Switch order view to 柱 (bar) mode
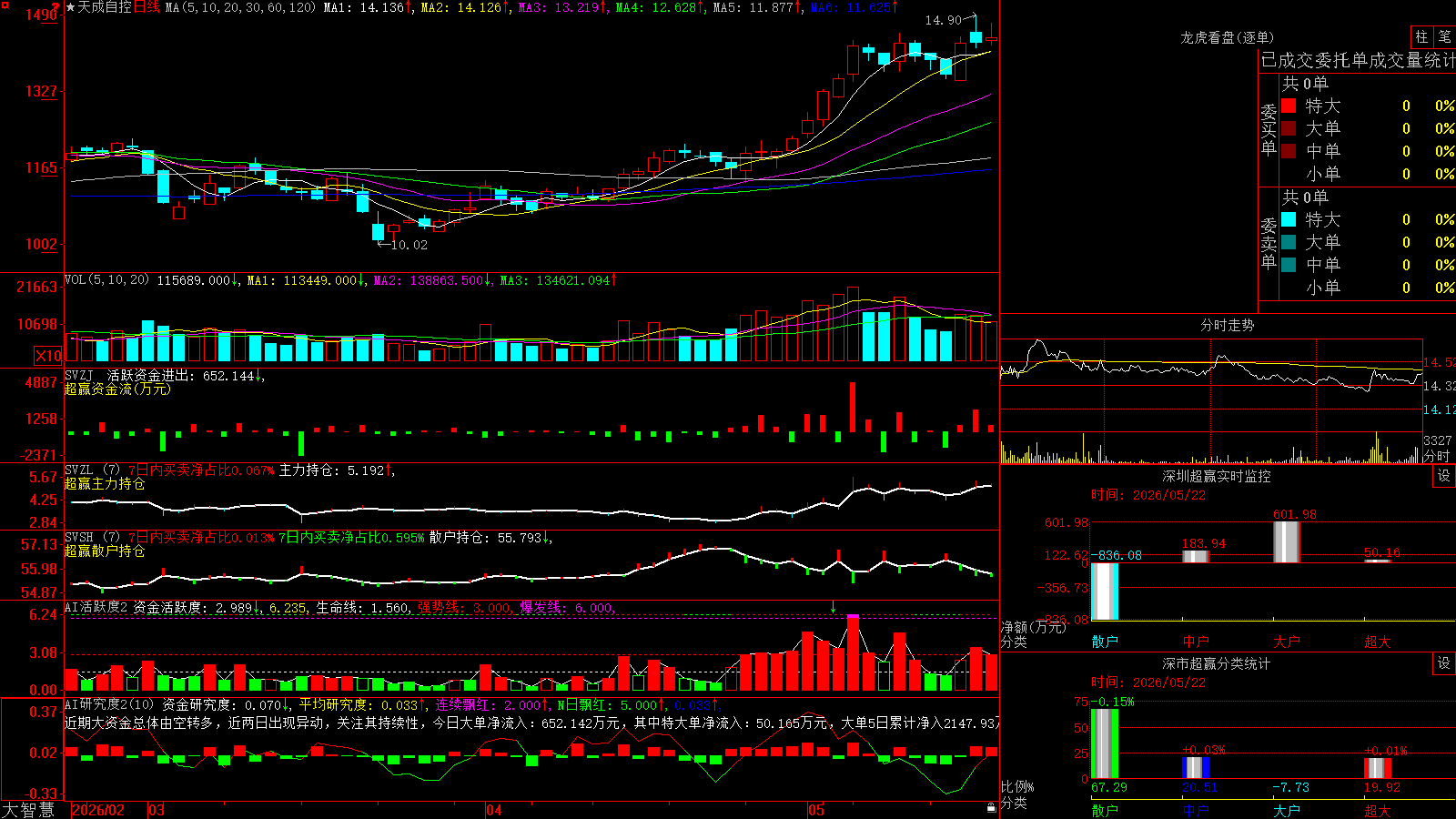Image resolution: width=1456 pixels, height=819 pixels. (1421, 37)
